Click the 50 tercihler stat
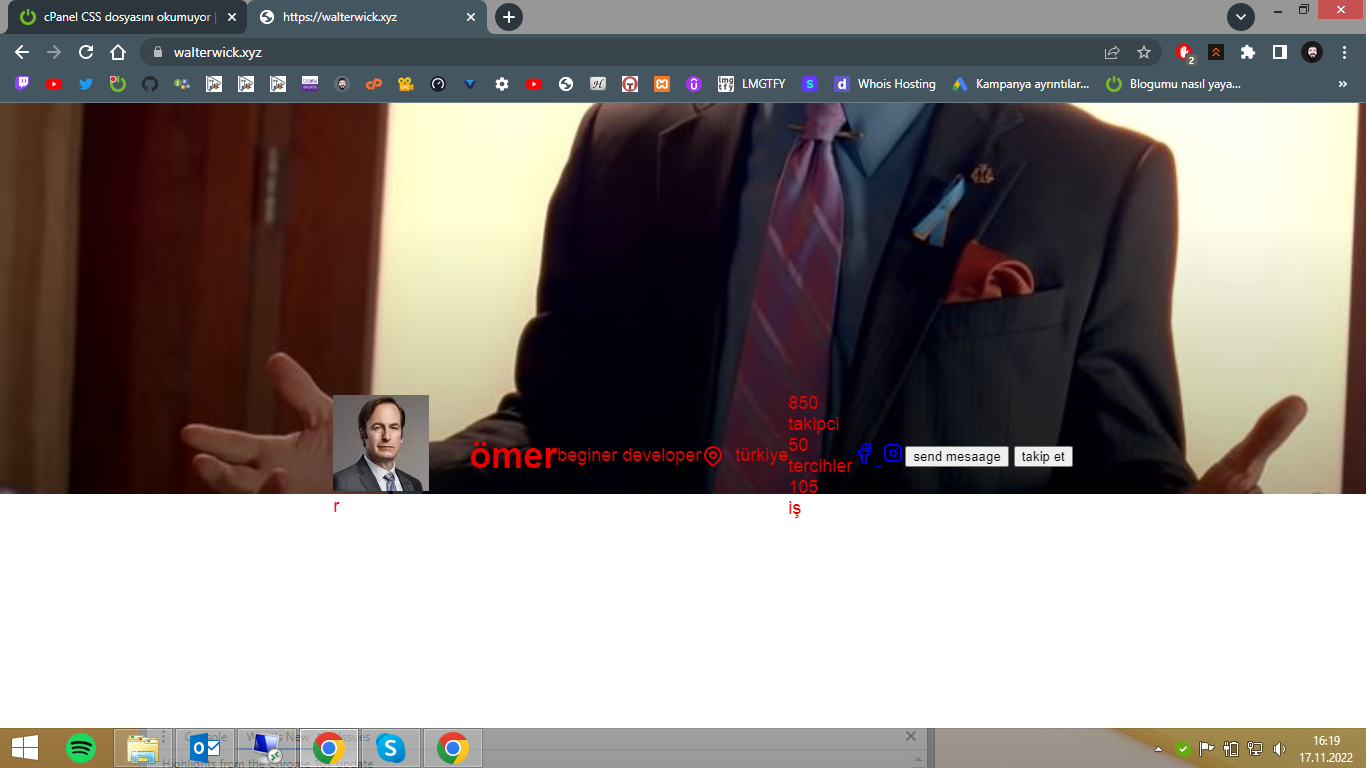This screenshot has height=768, width=1366. tap(820, 455)
